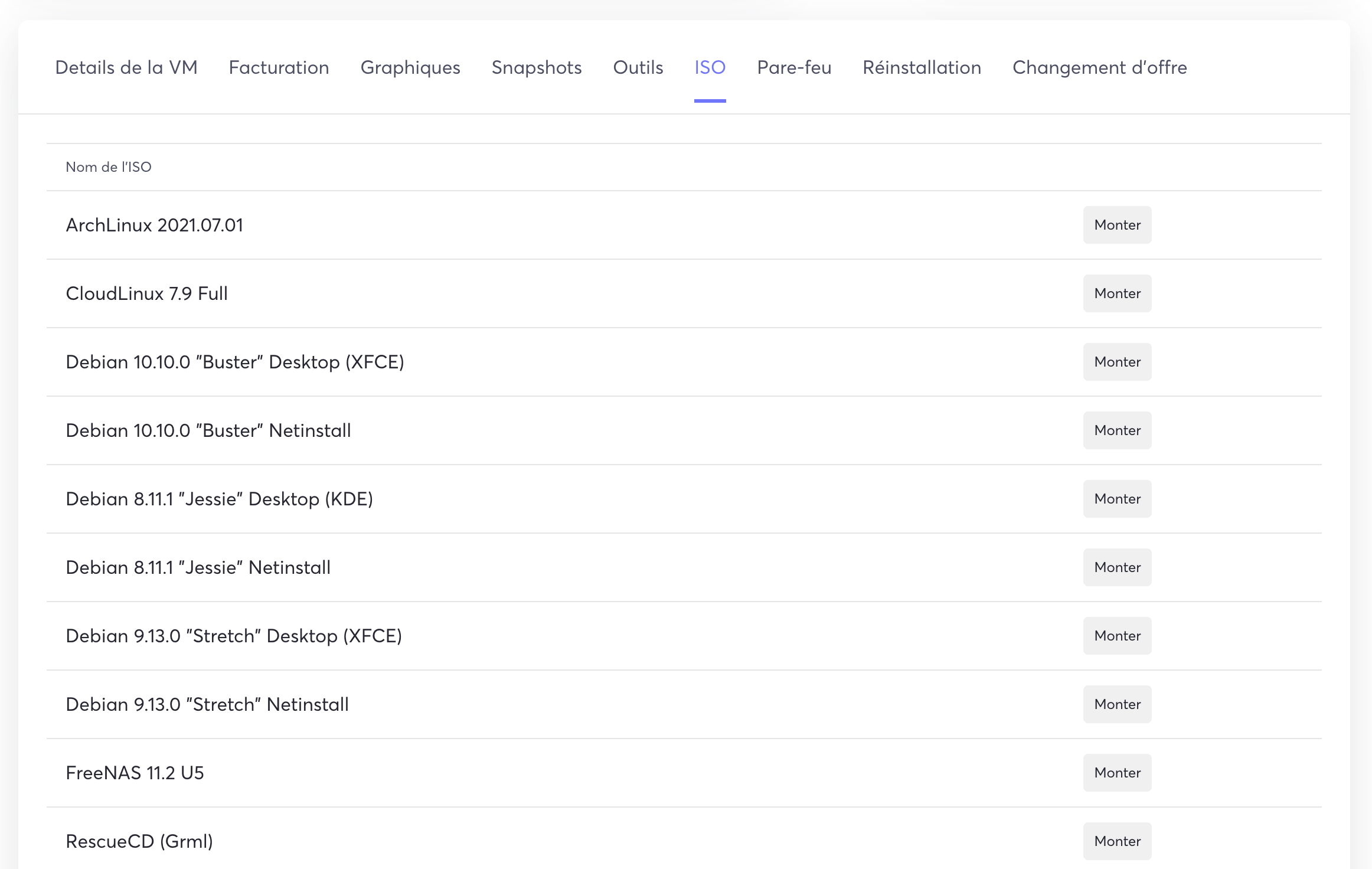
Task: Click Monter for Debian 9.13.0 Stretch Netinstall
Action: pos(1117,704)
